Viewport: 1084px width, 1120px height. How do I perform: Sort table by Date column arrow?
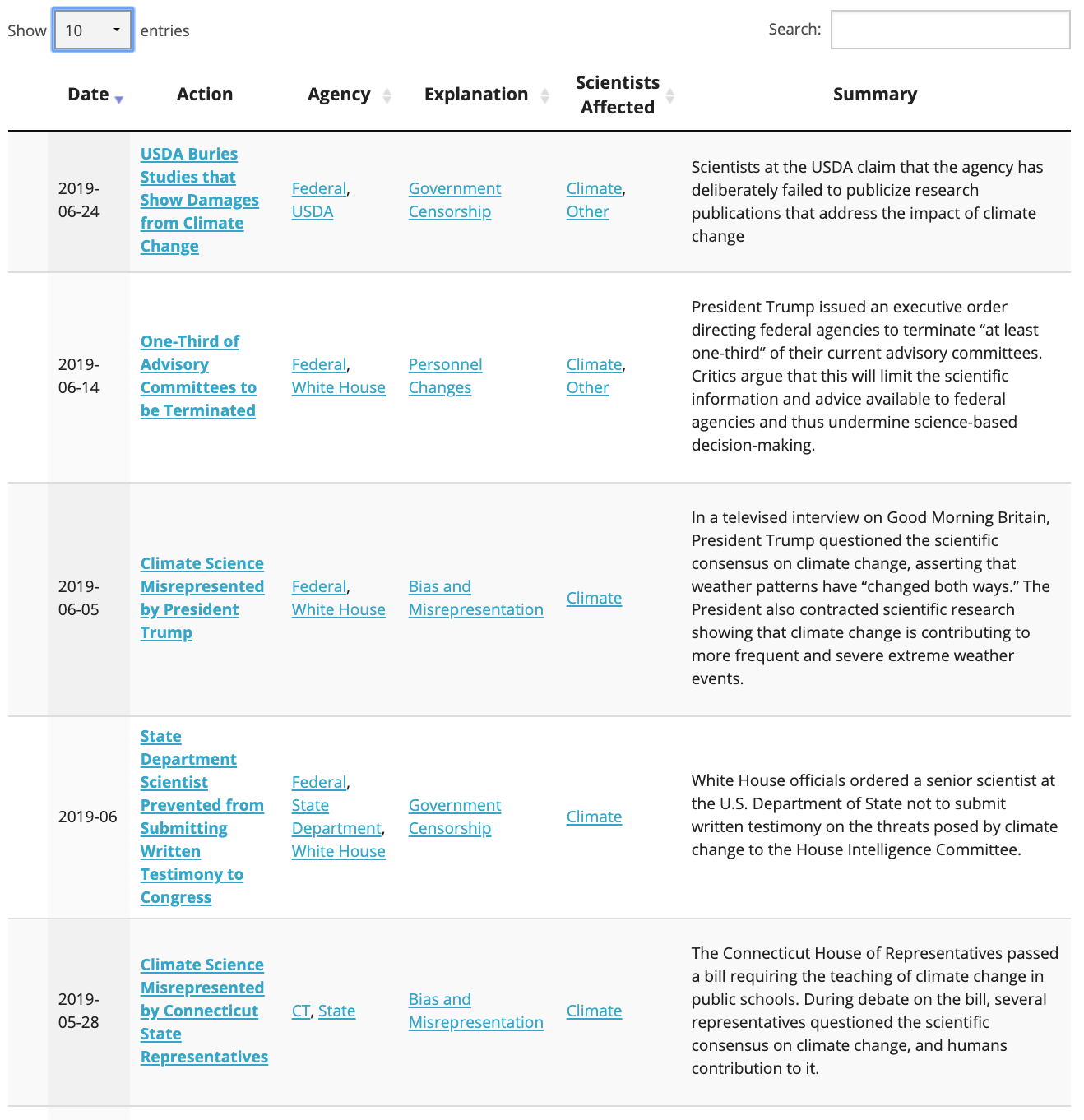click(x=119, y=99)
